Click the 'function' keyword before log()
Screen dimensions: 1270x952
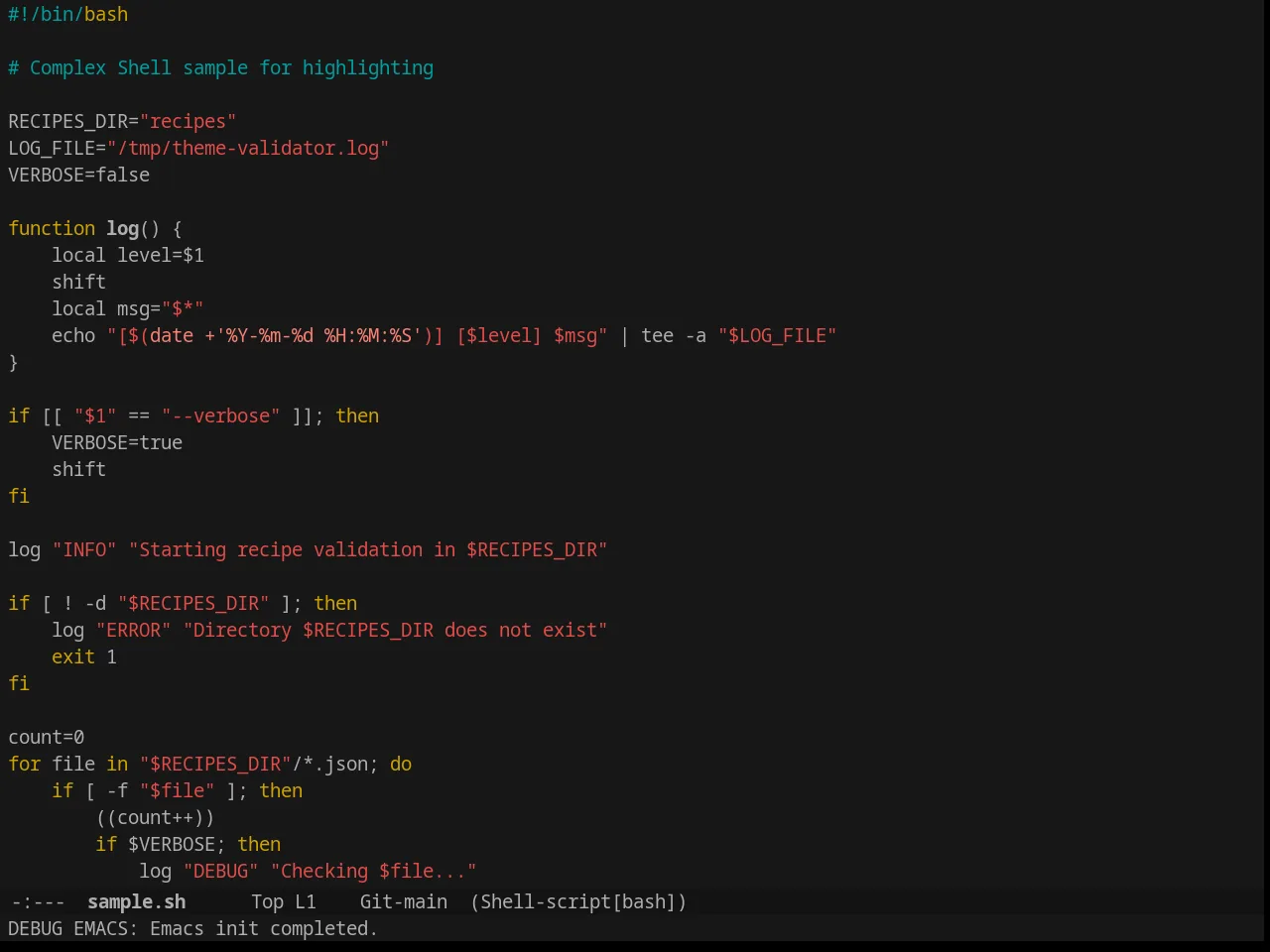pos(52,228)
